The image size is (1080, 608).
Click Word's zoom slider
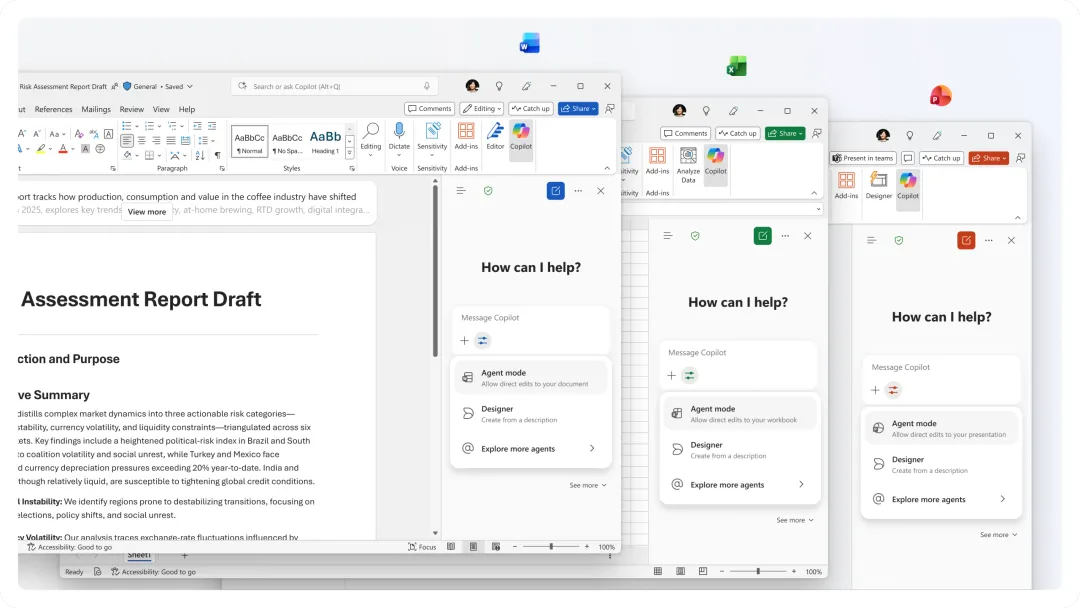(551, 547)
